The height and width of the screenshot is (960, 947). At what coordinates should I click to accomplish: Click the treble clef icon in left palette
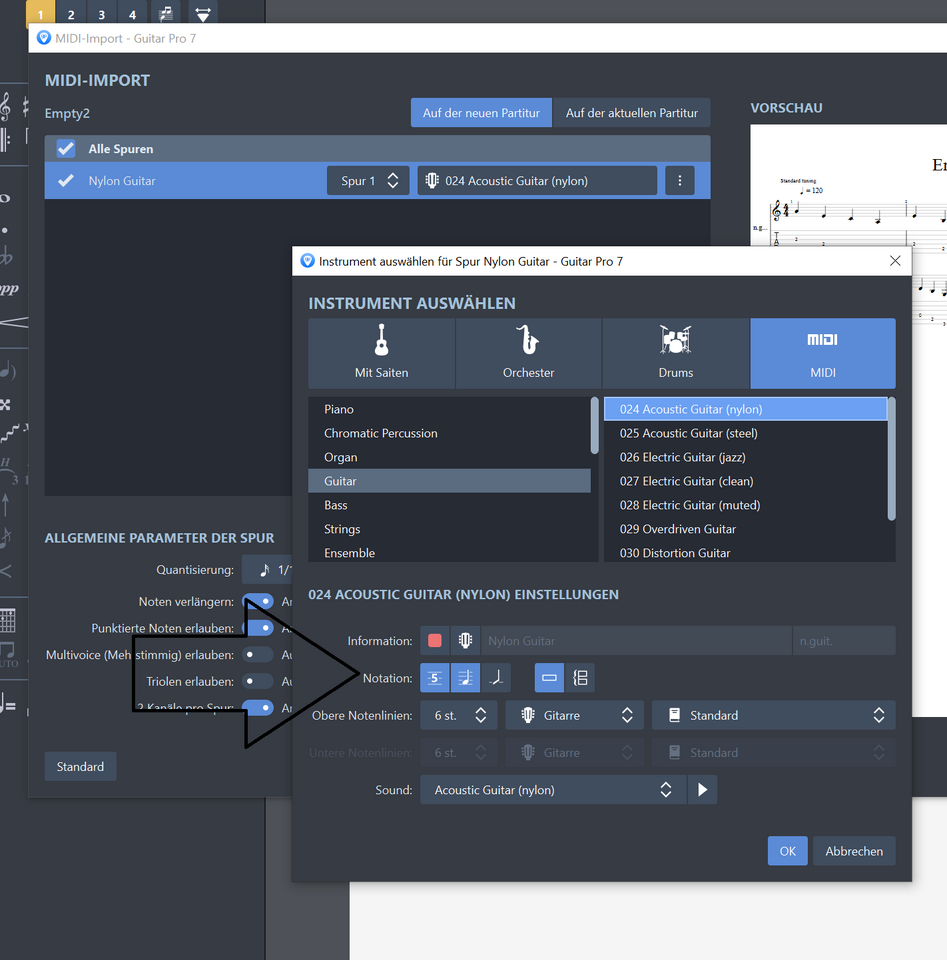[6, 107]
